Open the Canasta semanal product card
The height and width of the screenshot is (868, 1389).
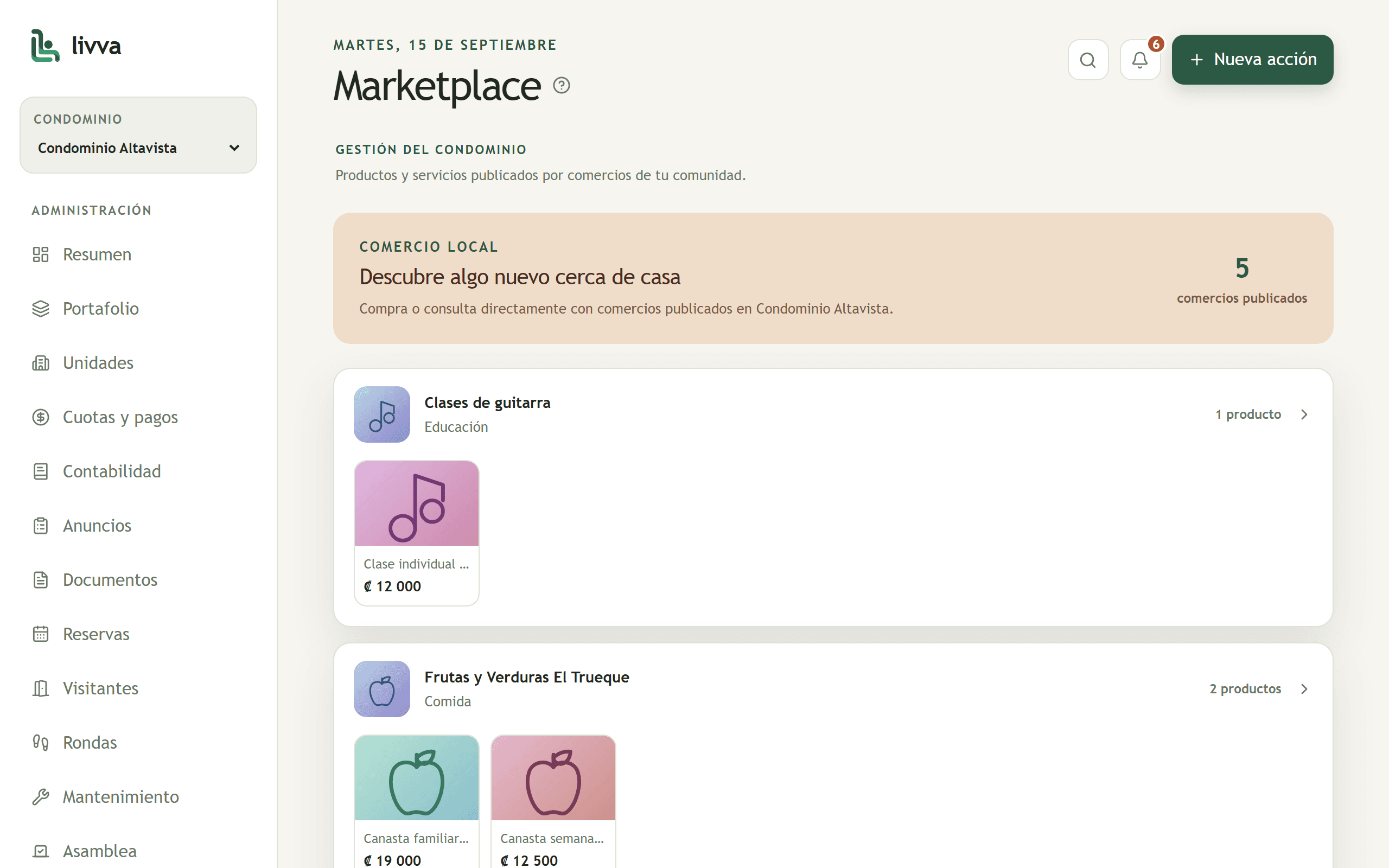point(553,801)
